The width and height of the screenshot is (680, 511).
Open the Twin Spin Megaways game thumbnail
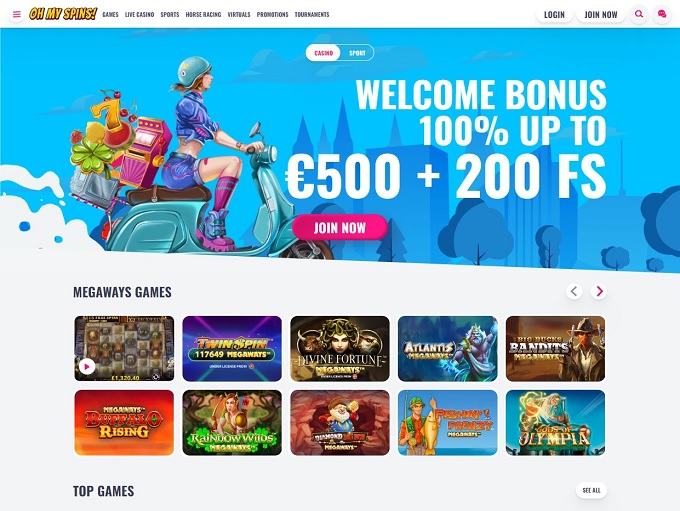point(232,349)
